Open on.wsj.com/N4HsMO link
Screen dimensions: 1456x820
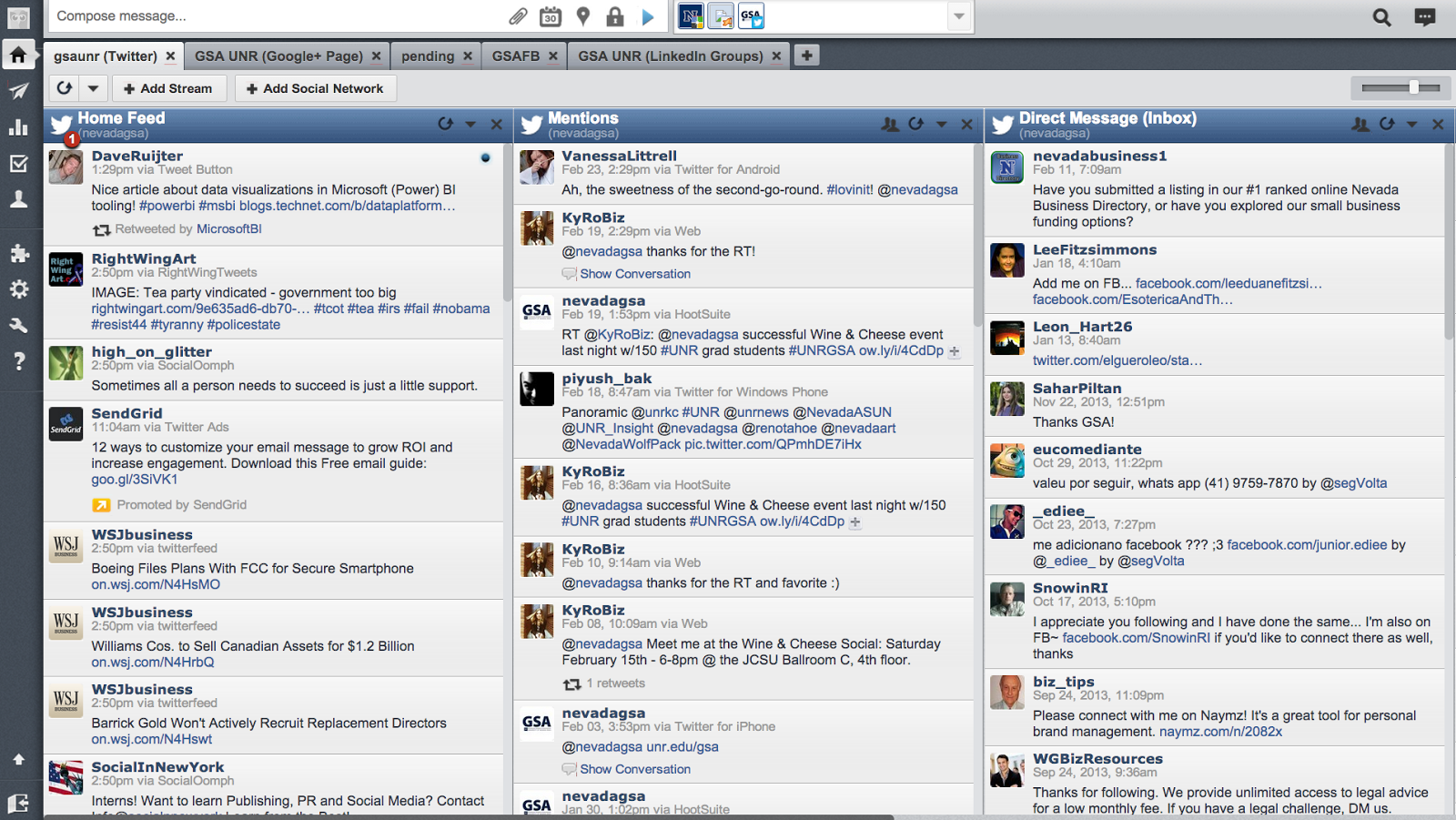point(156,584)
